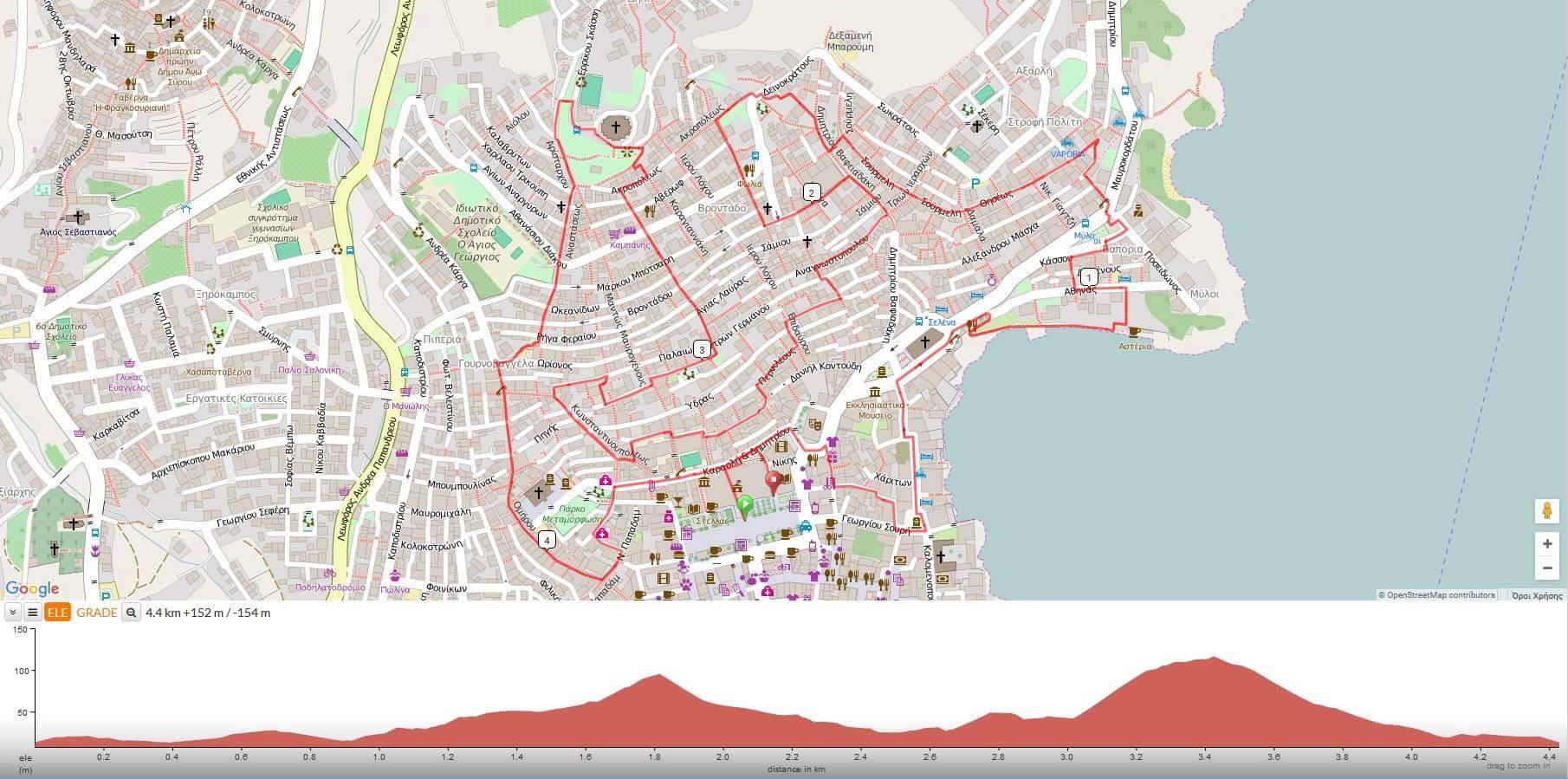
Task: Open the hamburger list menu
Action: pos(33,613)
